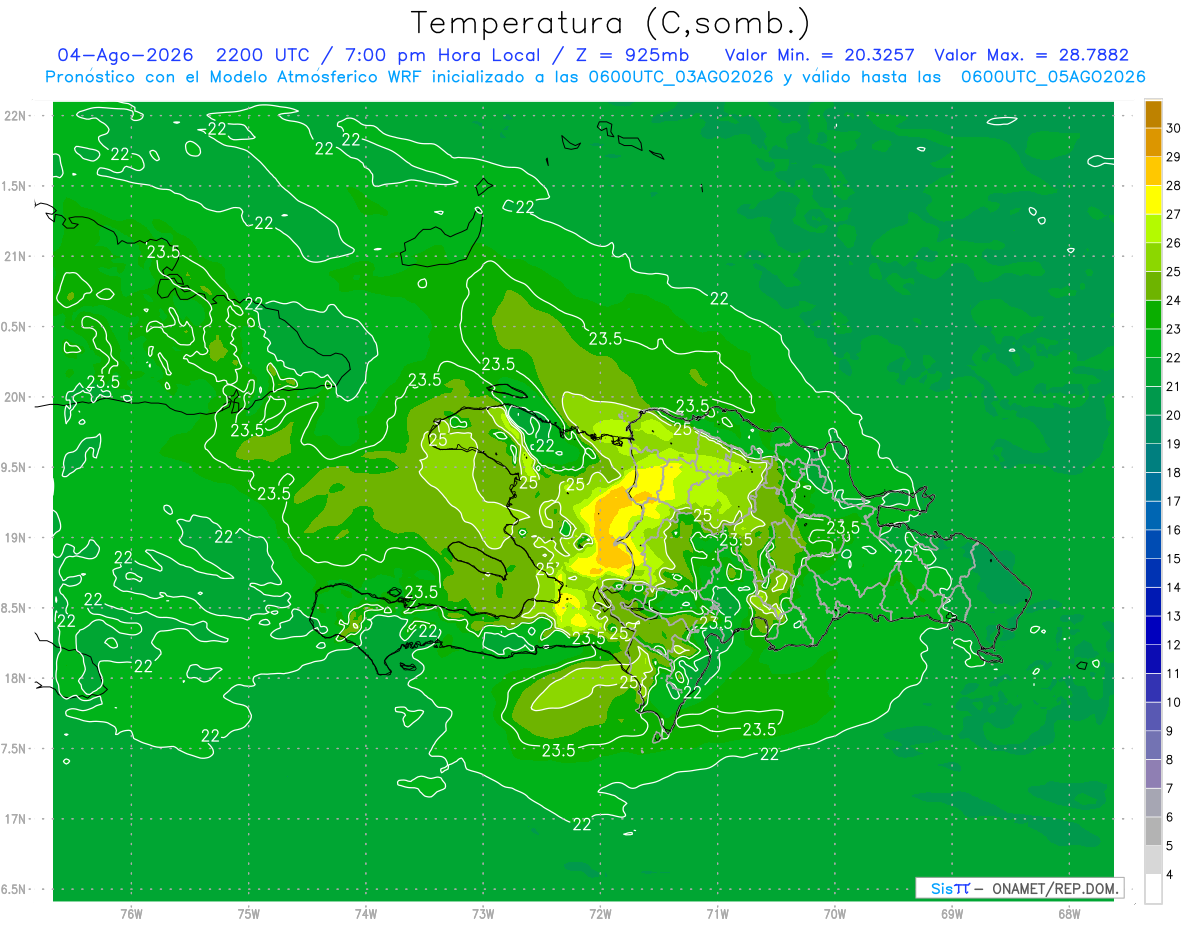Click the colorbar label 4
Image resolution: width=1200 pixels, height=927 pixels.
click(x=1170, y=876)
